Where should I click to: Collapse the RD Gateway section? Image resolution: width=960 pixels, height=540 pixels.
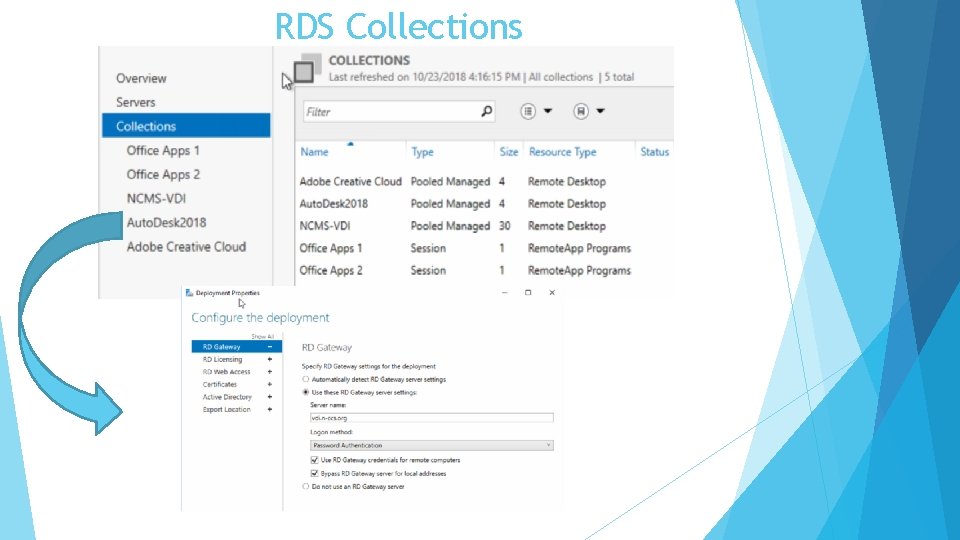[x=269, y=347]
